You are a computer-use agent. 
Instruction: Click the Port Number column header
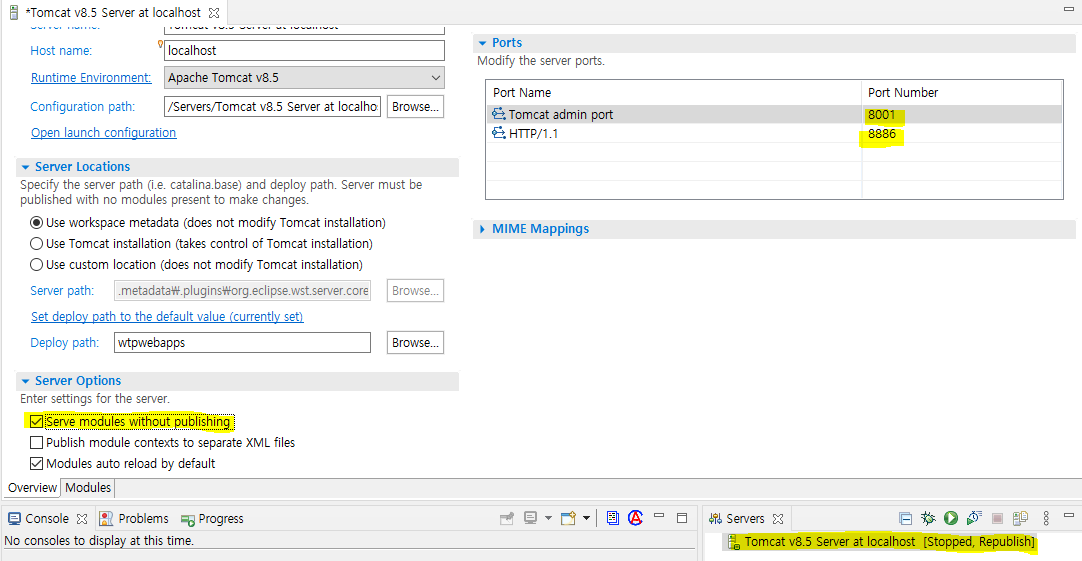pyautogui.click(x=903, y=92)
